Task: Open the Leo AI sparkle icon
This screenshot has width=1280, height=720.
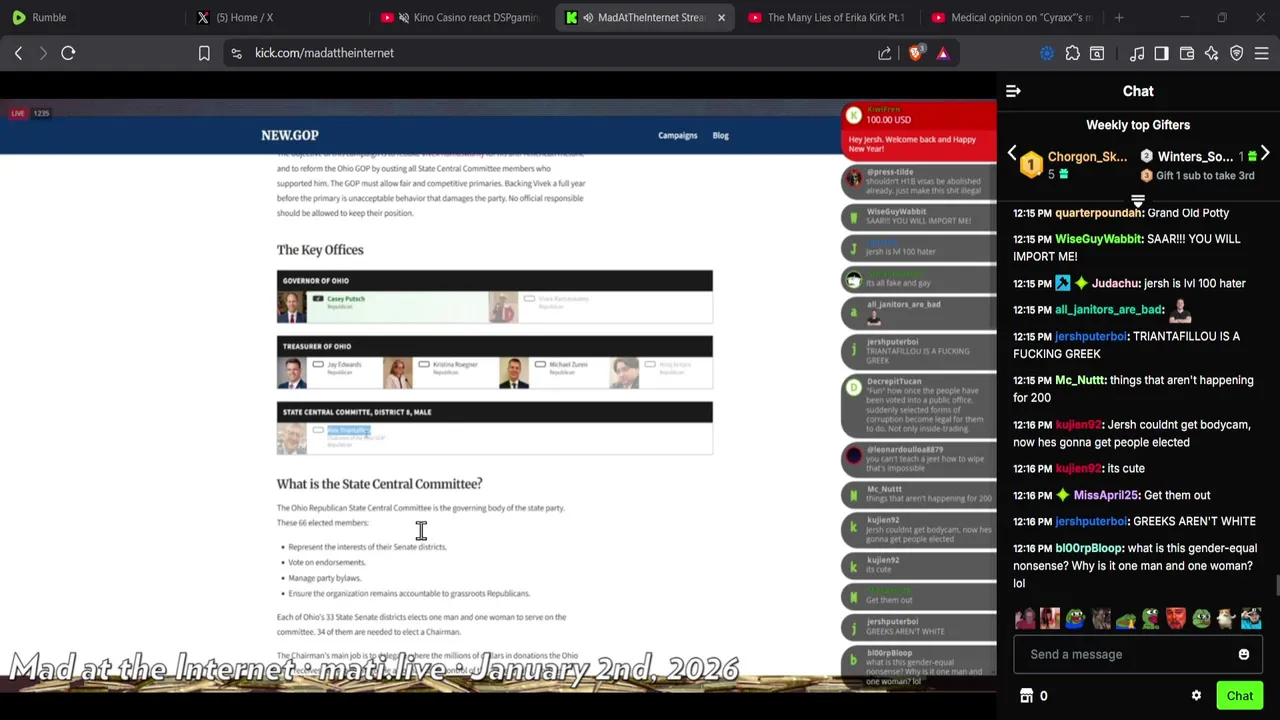Action: coord(1212,53)
